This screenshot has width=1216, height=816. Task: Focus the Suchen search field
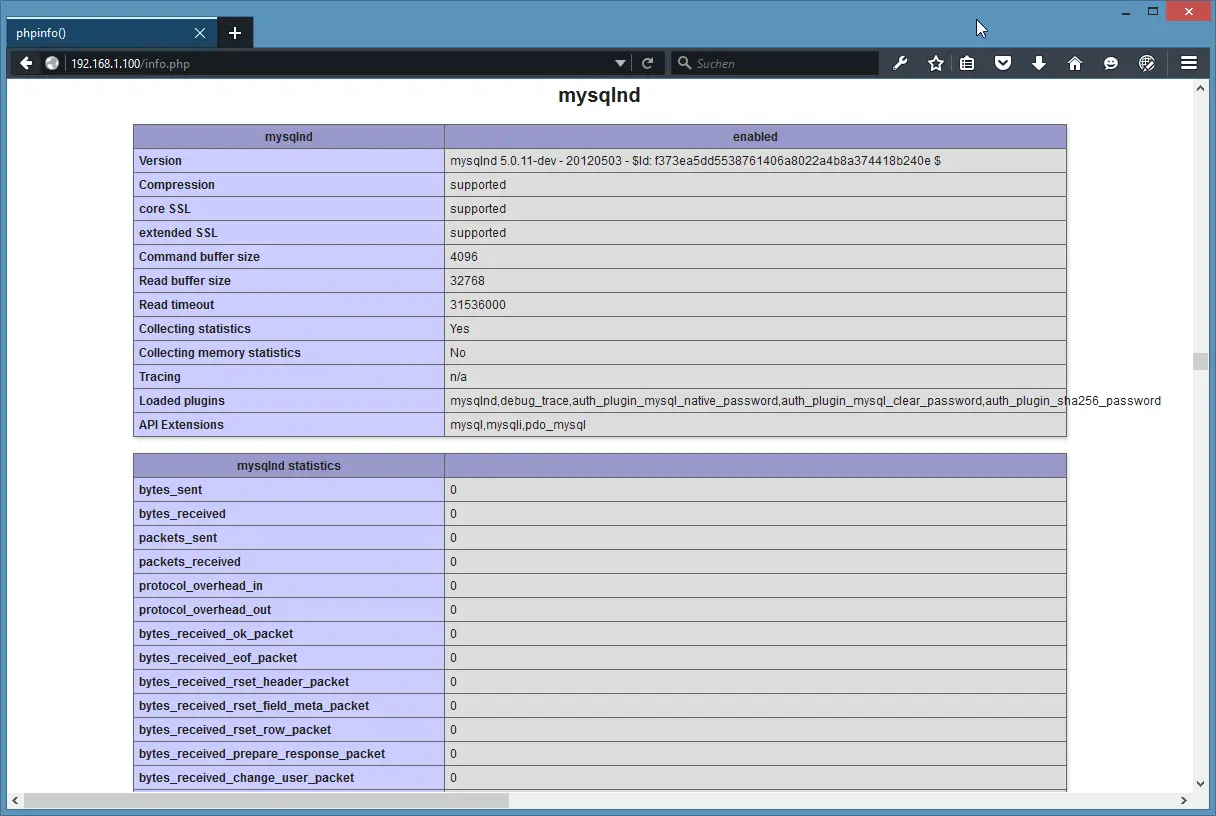tap(775, 63)
